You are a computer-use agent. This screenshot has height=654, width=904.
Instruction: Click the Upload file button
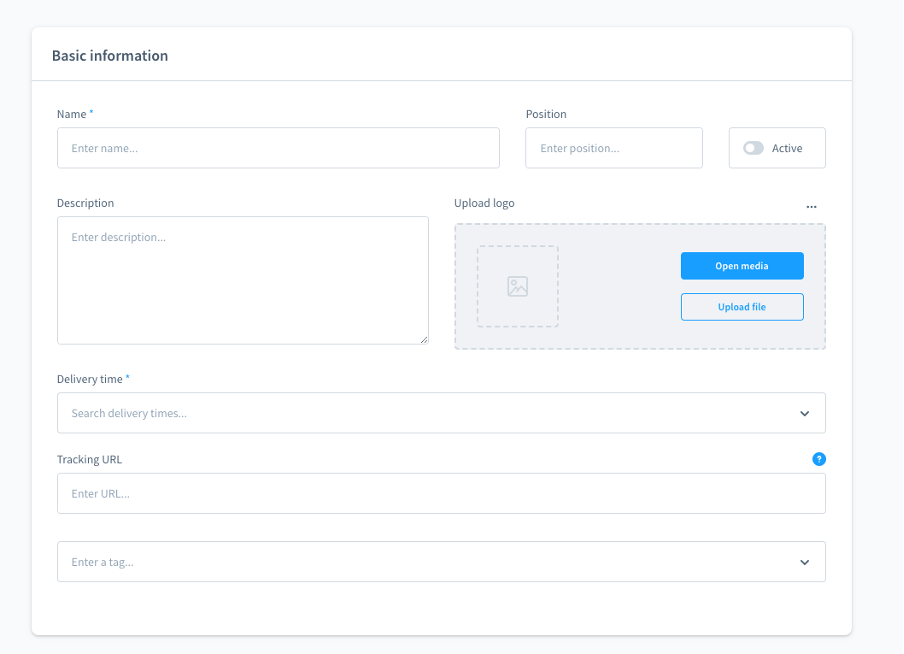click(742, 307)
